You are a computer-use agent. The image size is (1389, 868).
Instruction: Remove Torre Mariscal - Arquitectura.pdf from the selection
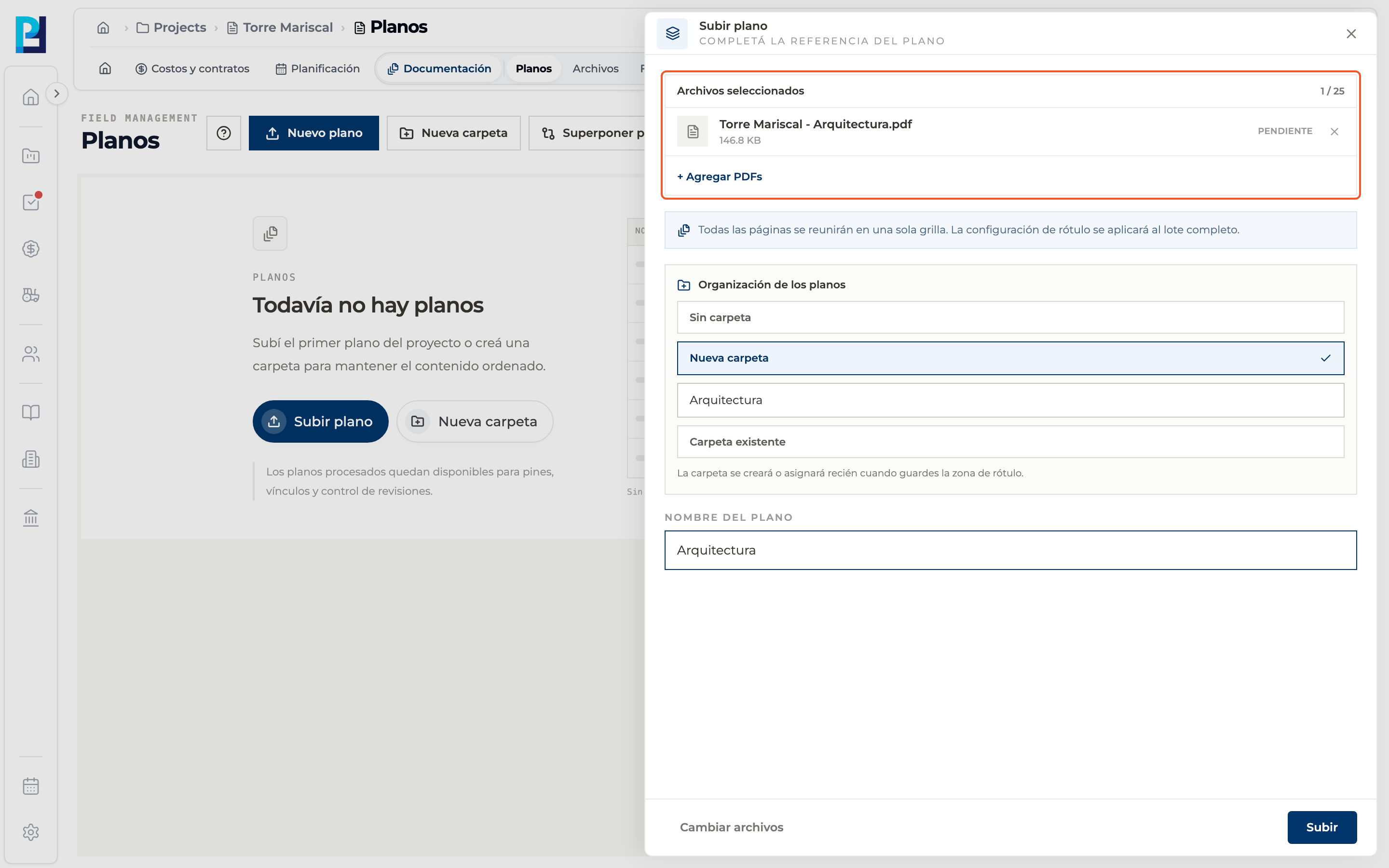pos(1335,132)
